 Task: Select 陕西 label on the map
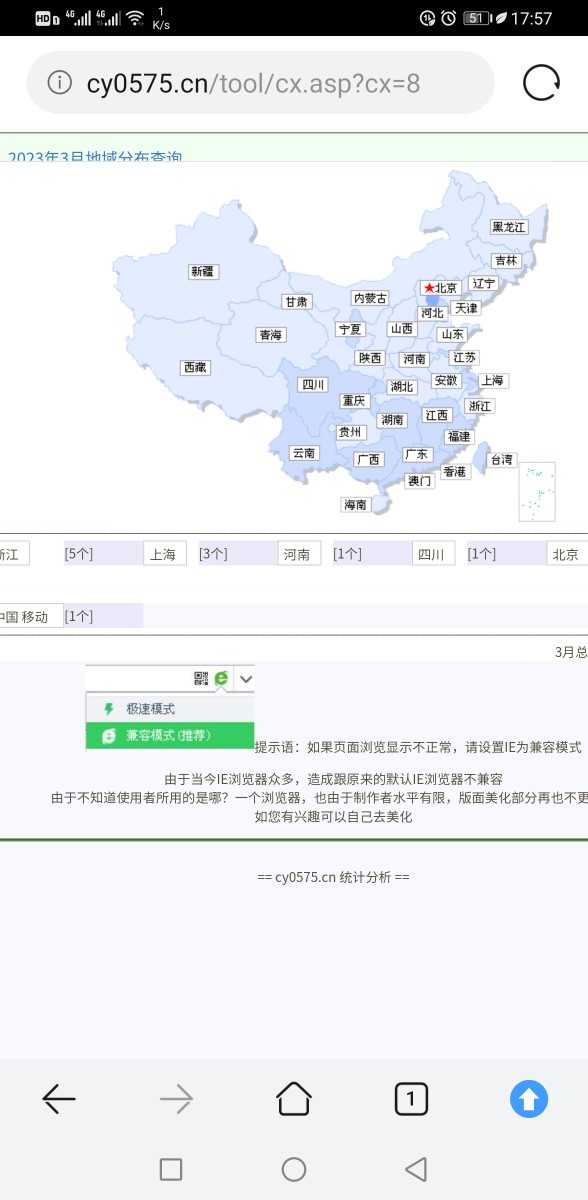pyautogui.click(x=370, y=358)
